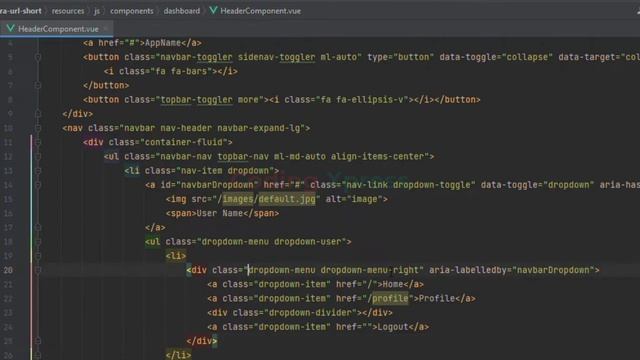
Task: Open the ra-url-short breadcrumb root
Action: [20, 11]
